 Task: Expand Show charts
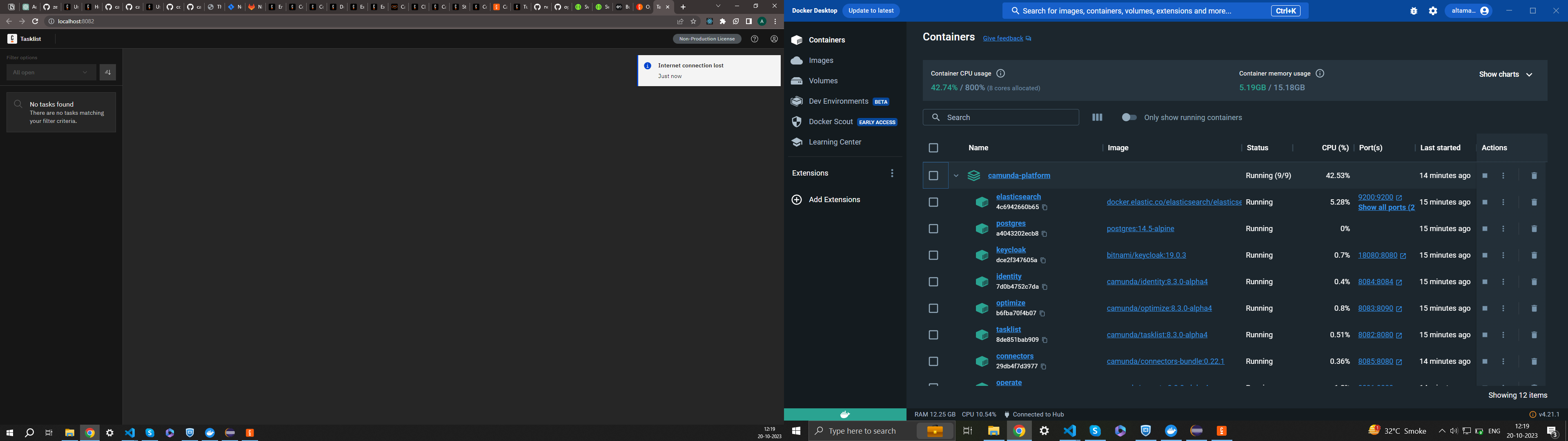[1505, 74]
